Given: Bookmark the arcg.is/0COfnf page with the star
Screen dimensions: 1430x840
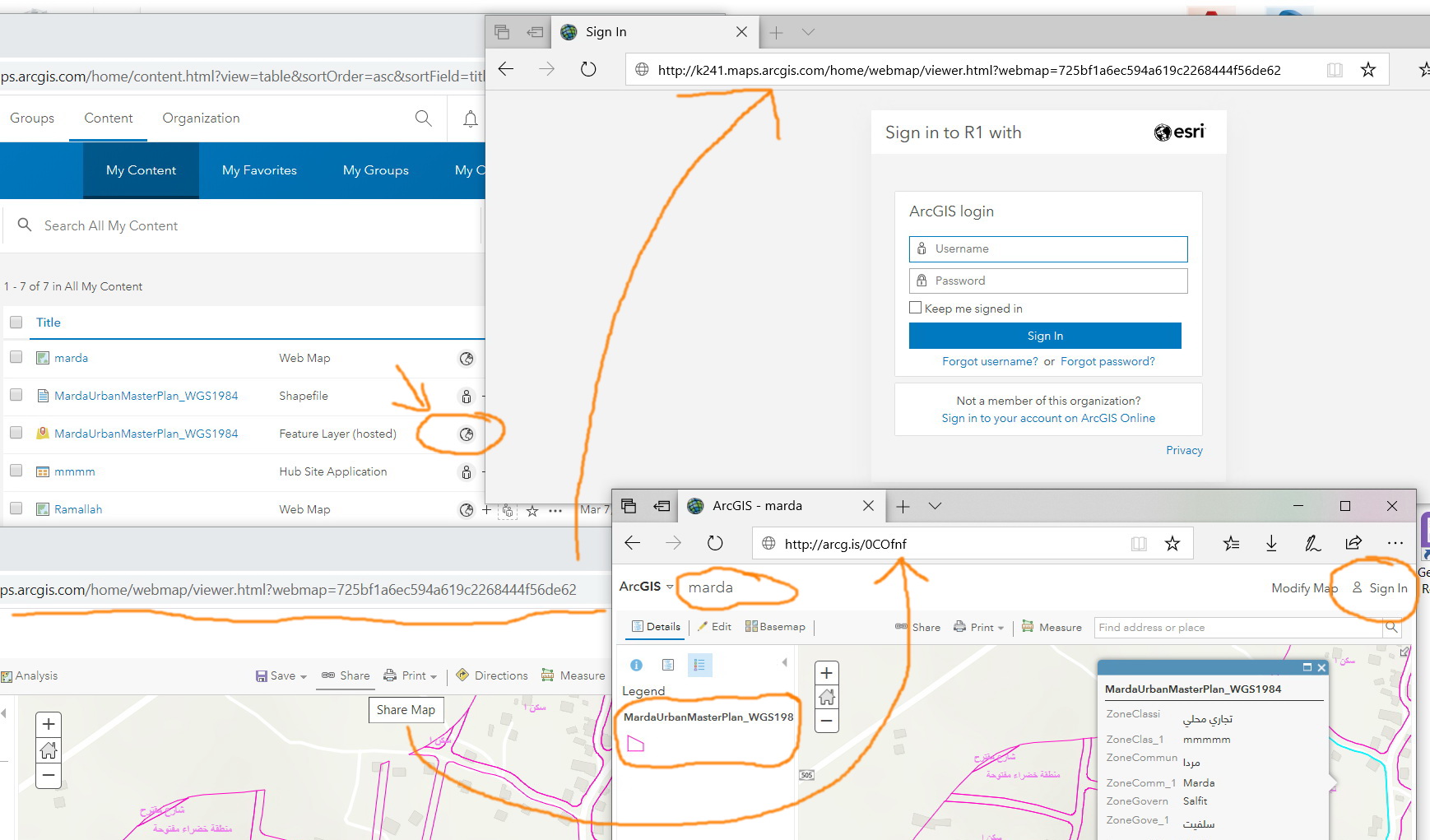Looking at the screenshot, I should coord(1172,543).
